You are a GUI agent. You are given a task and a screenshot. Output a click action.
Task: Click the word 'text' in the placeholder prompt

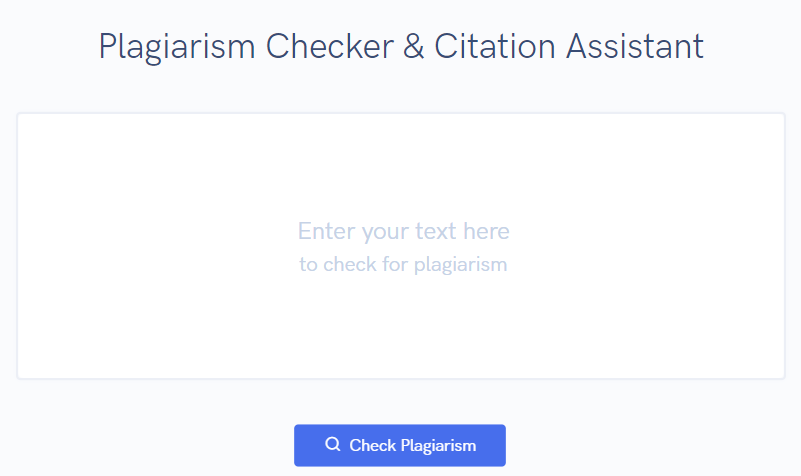click(x=435, y=231)
